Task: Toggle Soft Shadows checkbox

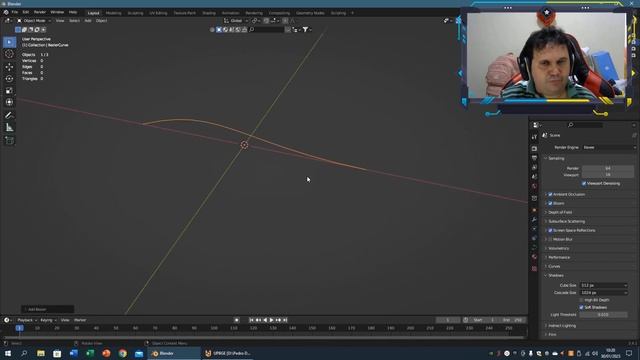Action: tap(582, 307)
